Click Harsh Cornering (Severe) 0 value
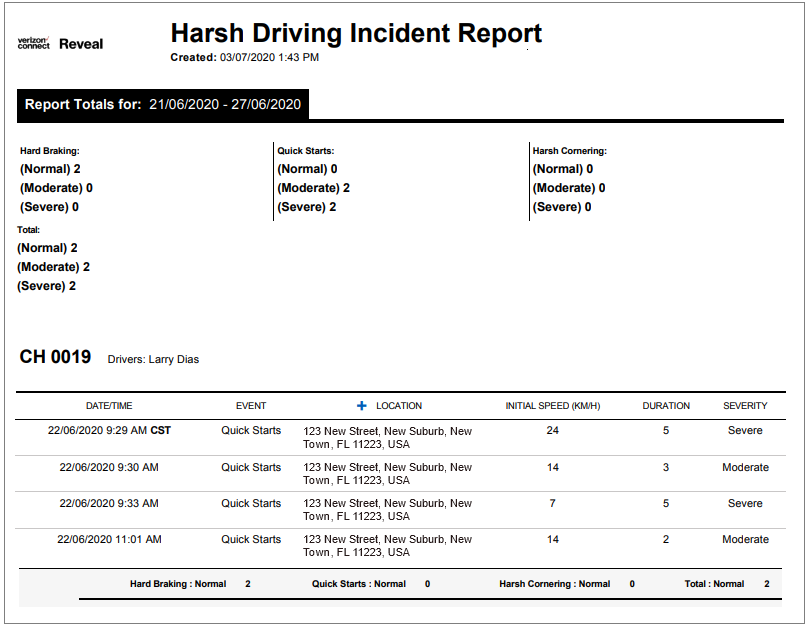This screenshot has width=809, height=632. click(562, 207)
